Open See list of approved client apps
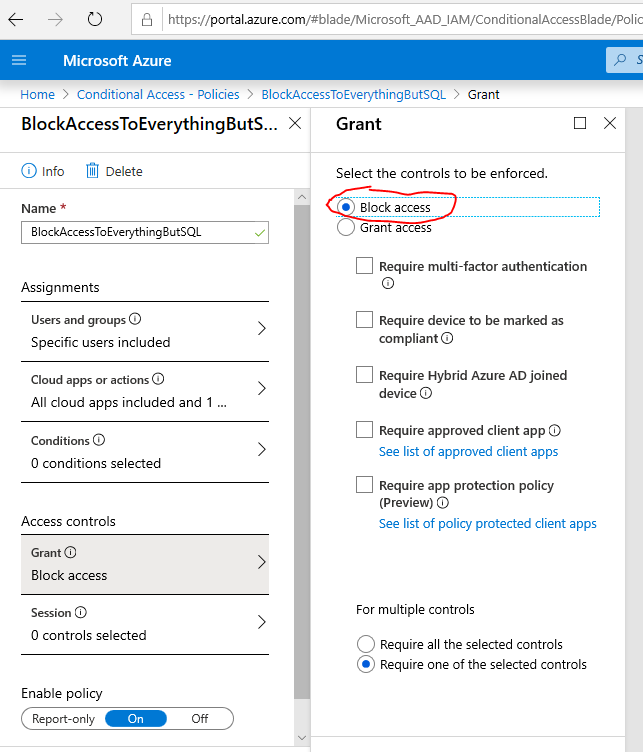 (x=468, y=451)
